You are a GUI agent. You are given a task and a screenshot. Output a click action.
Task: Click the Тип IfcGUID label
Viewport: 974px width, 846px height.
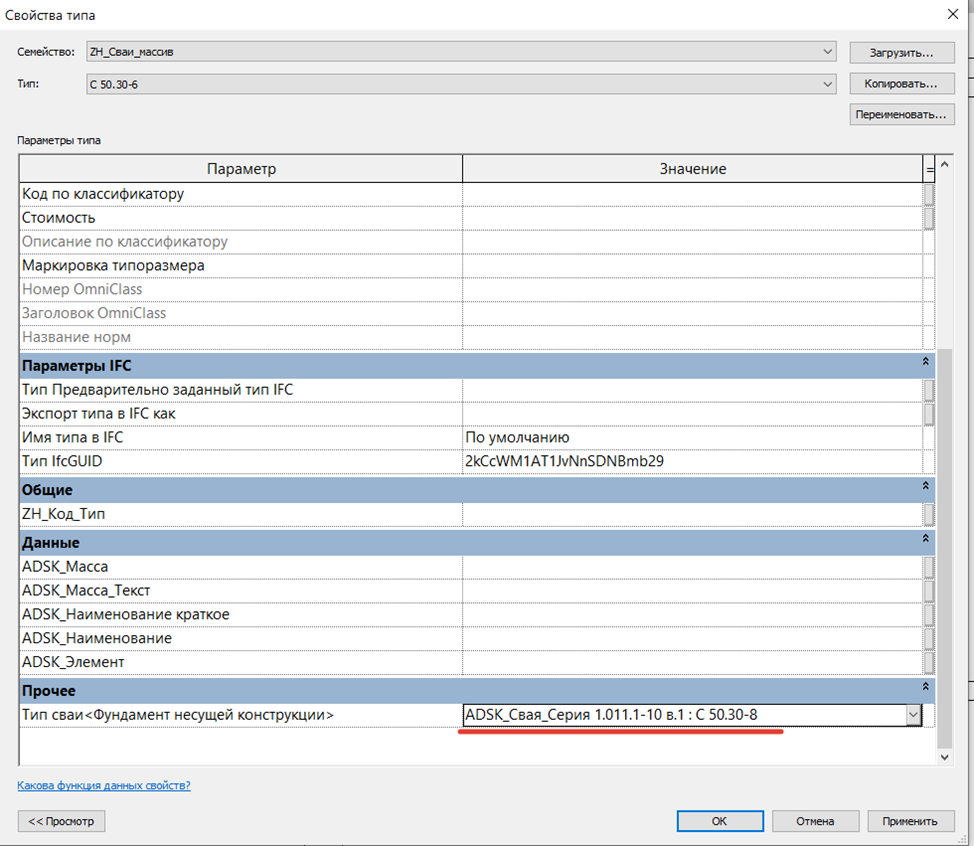62,462
